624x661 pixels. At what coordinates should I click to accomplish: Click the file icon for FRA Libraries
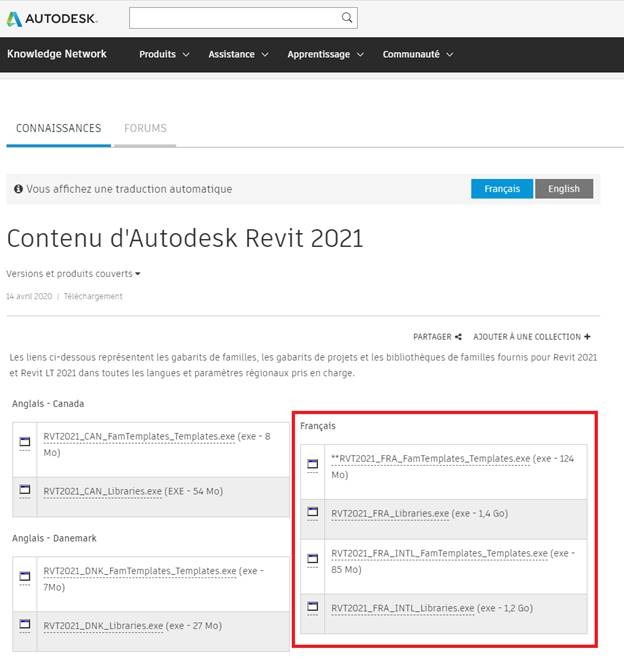coord(312,512)
